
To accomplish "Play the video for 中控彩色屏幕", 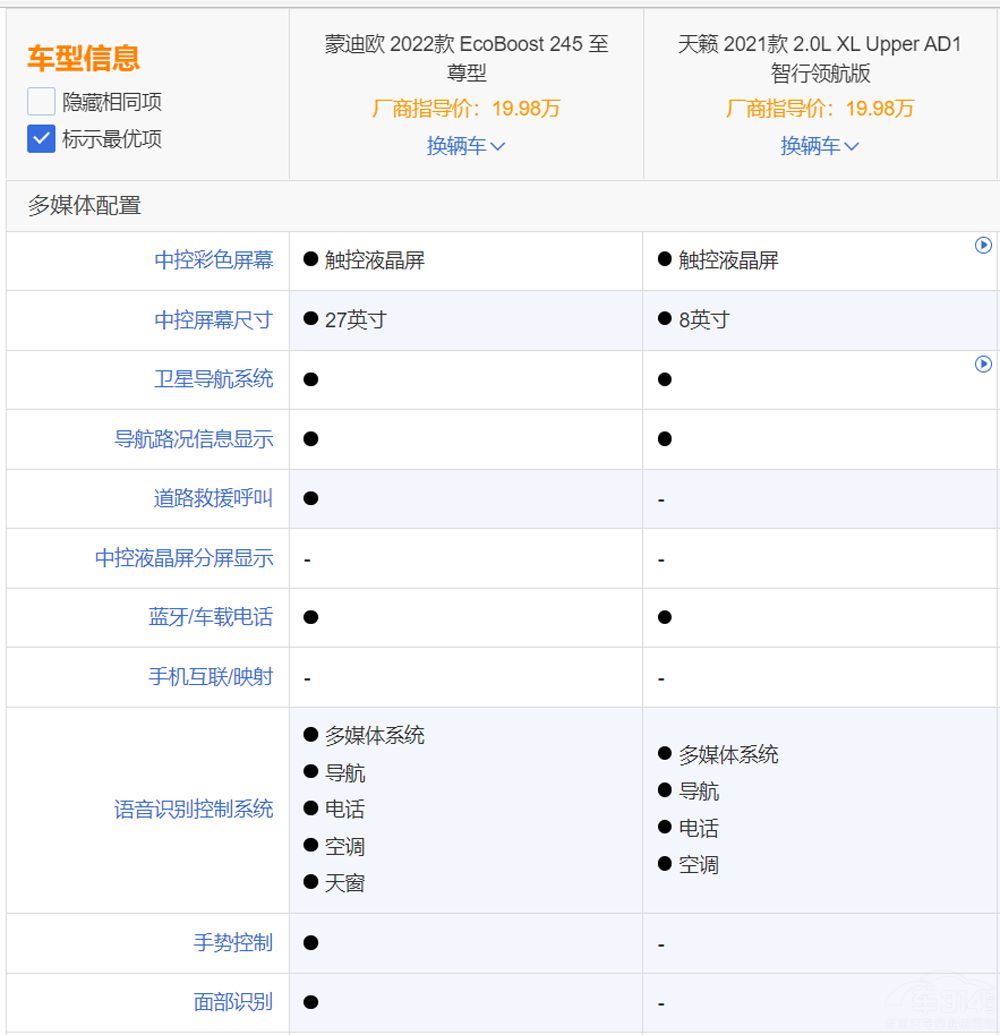I will coord(985,245).
